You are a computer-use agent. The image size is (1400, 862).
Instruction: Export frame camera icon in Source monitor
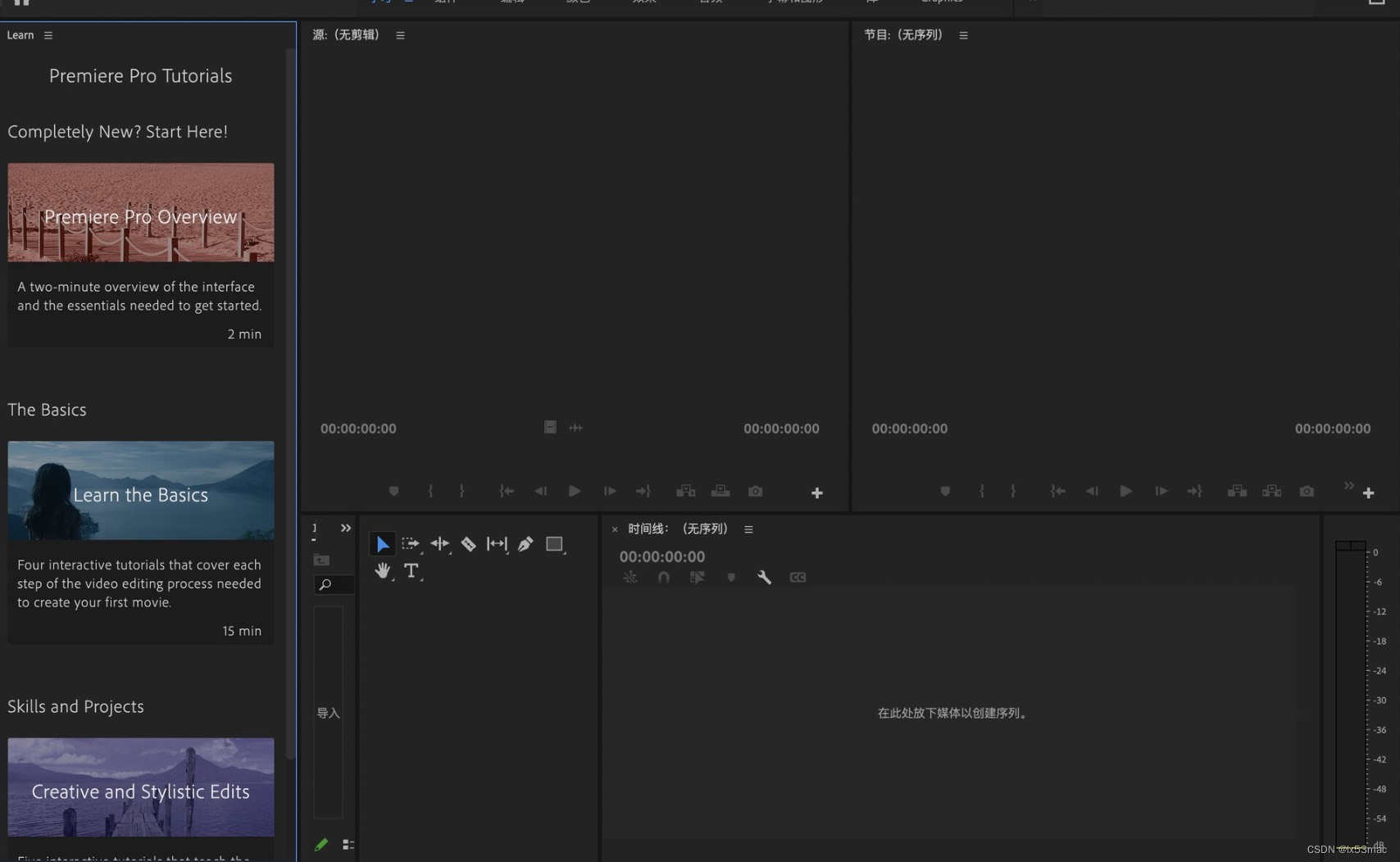(x=755, y=491)
